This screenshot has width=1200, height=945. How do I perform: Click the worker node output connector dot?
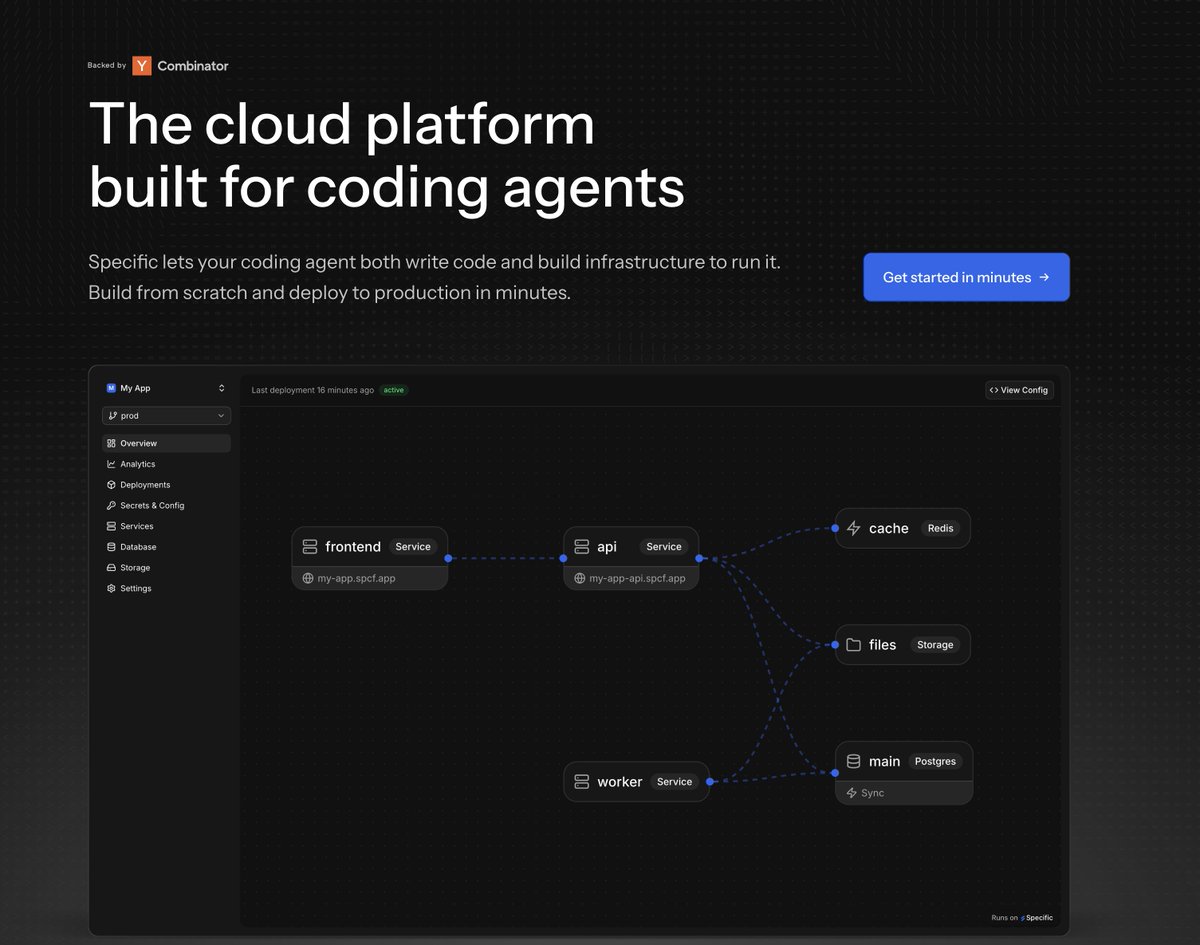[x=709, y=782]
